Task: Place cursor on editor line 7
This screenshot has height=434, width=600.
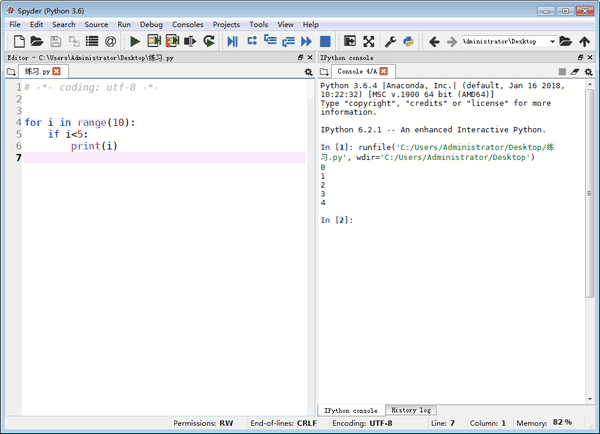Action: tap(165, 158)
